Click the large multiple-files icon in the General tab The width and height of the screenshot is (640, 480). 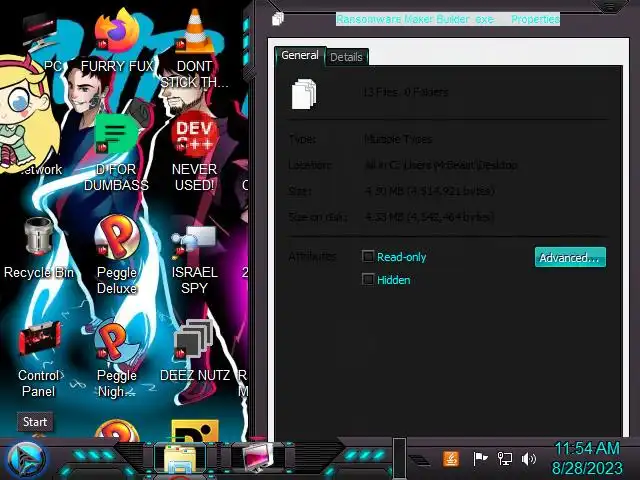(x=304, y=94)
